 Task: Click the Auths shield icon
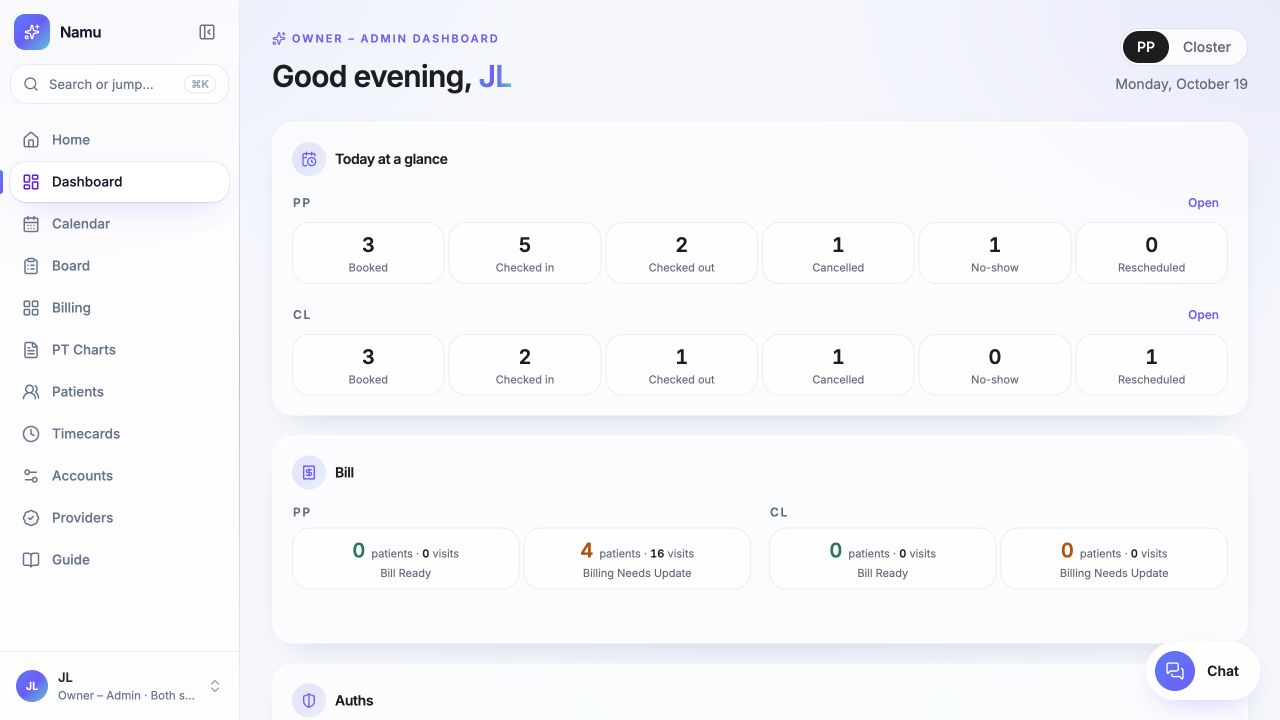[309, 700]
